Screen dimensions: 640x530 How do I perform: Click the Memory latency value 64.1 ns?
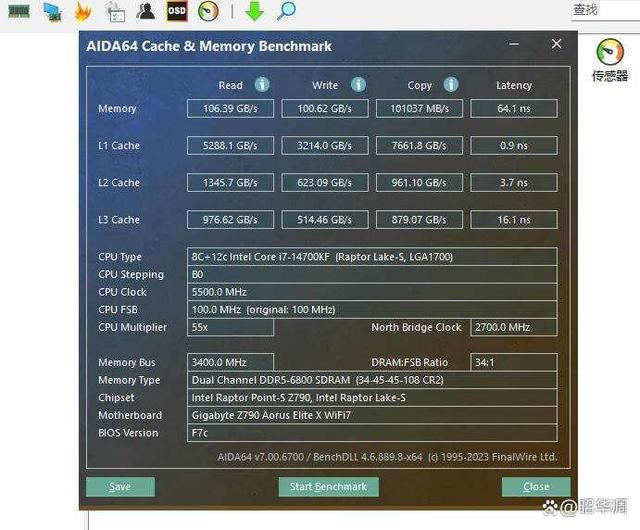tap(514, 109)
